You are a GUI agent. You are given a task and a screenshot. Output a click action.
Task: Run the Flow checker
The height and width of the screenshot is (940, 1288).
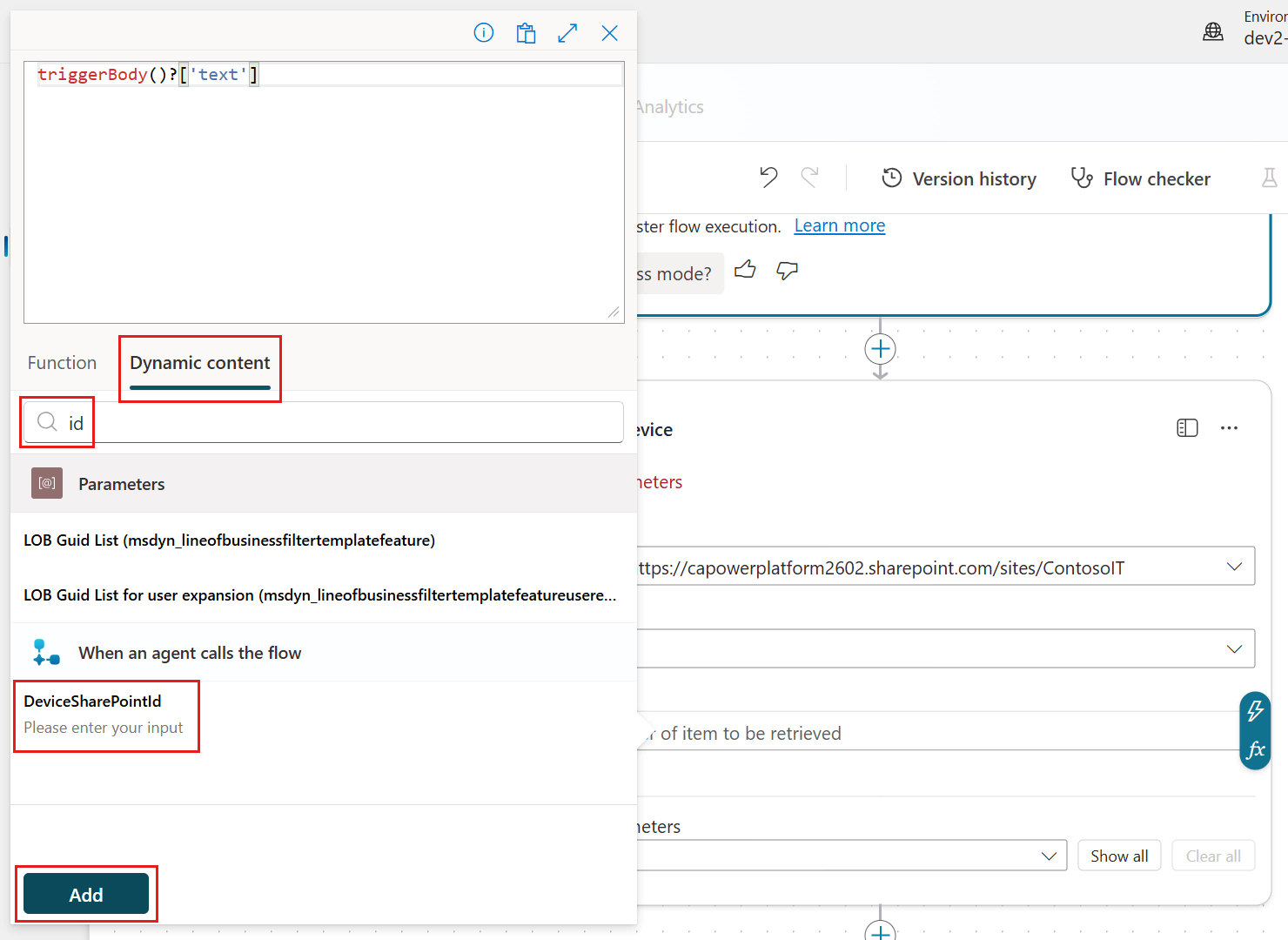(1141, 178)
